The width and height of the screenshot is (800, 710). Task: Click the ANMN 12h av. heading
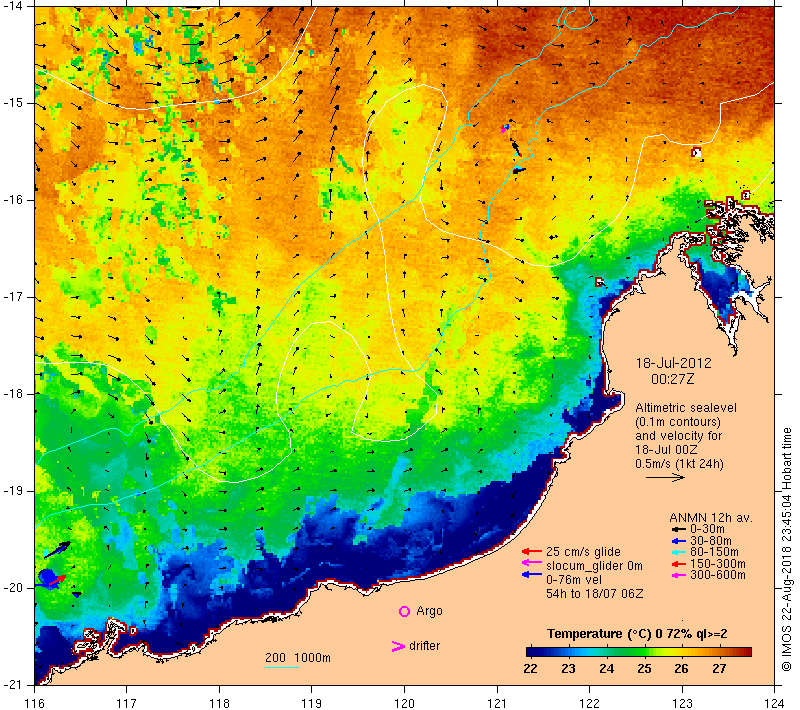[x=711, y=518]
